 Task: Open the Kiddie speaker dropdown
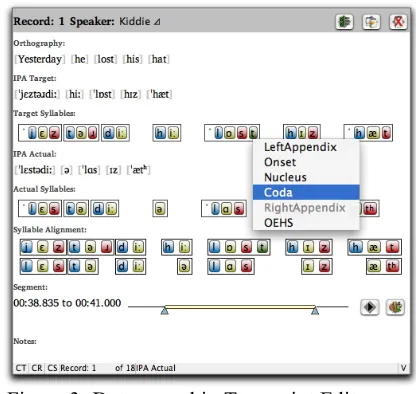point(140,21)
